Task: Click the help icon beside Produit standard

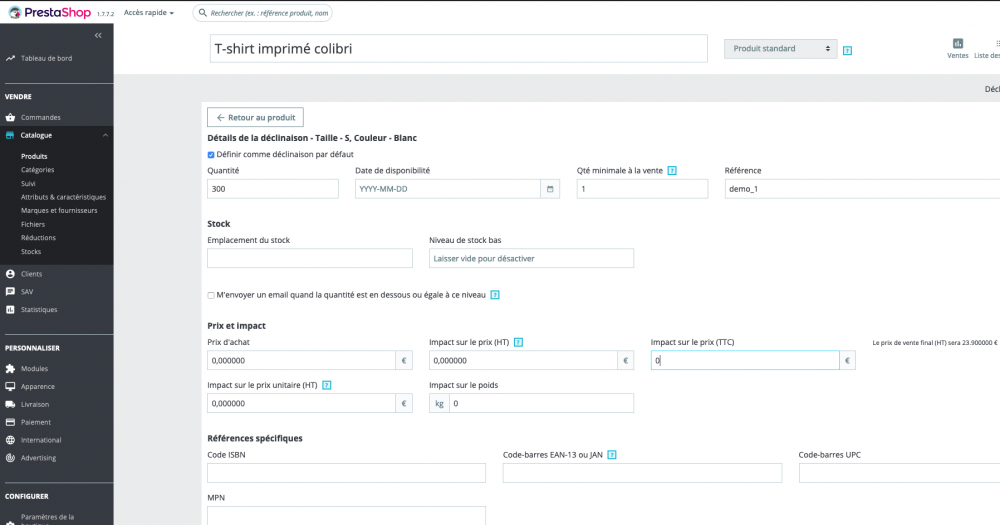Action: click(x=848, y=50)
